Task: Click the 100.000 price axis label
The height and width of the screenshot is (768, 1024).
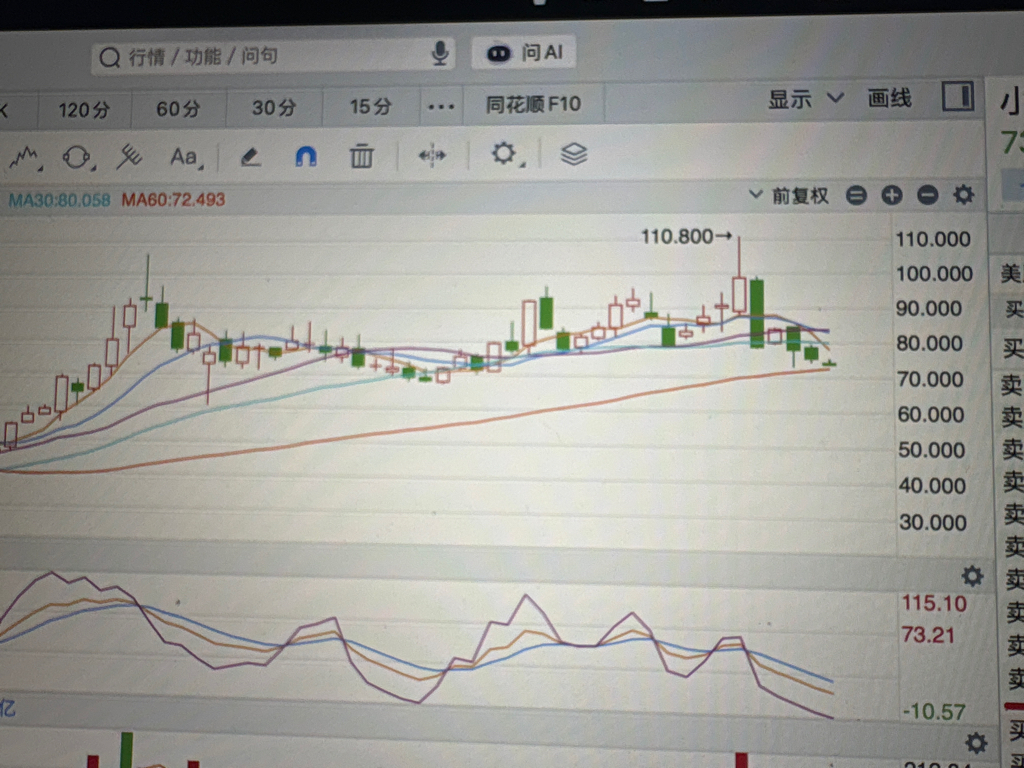Action: tap(934, 274)
